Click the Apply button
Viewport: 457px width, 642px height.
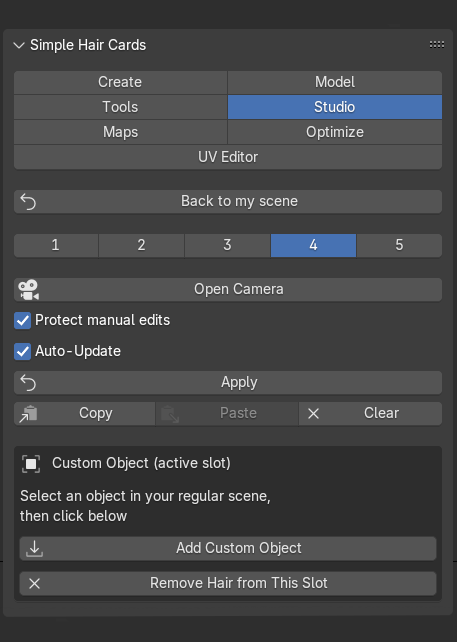click(x=228, y=383)
